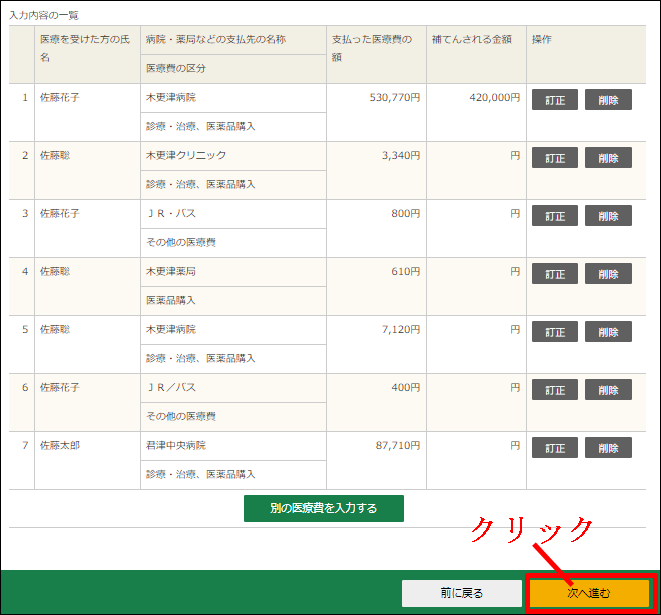661x615 pixels.
Task: Click the 医療費の区分 header cell
Action: (x=233, y=69)
